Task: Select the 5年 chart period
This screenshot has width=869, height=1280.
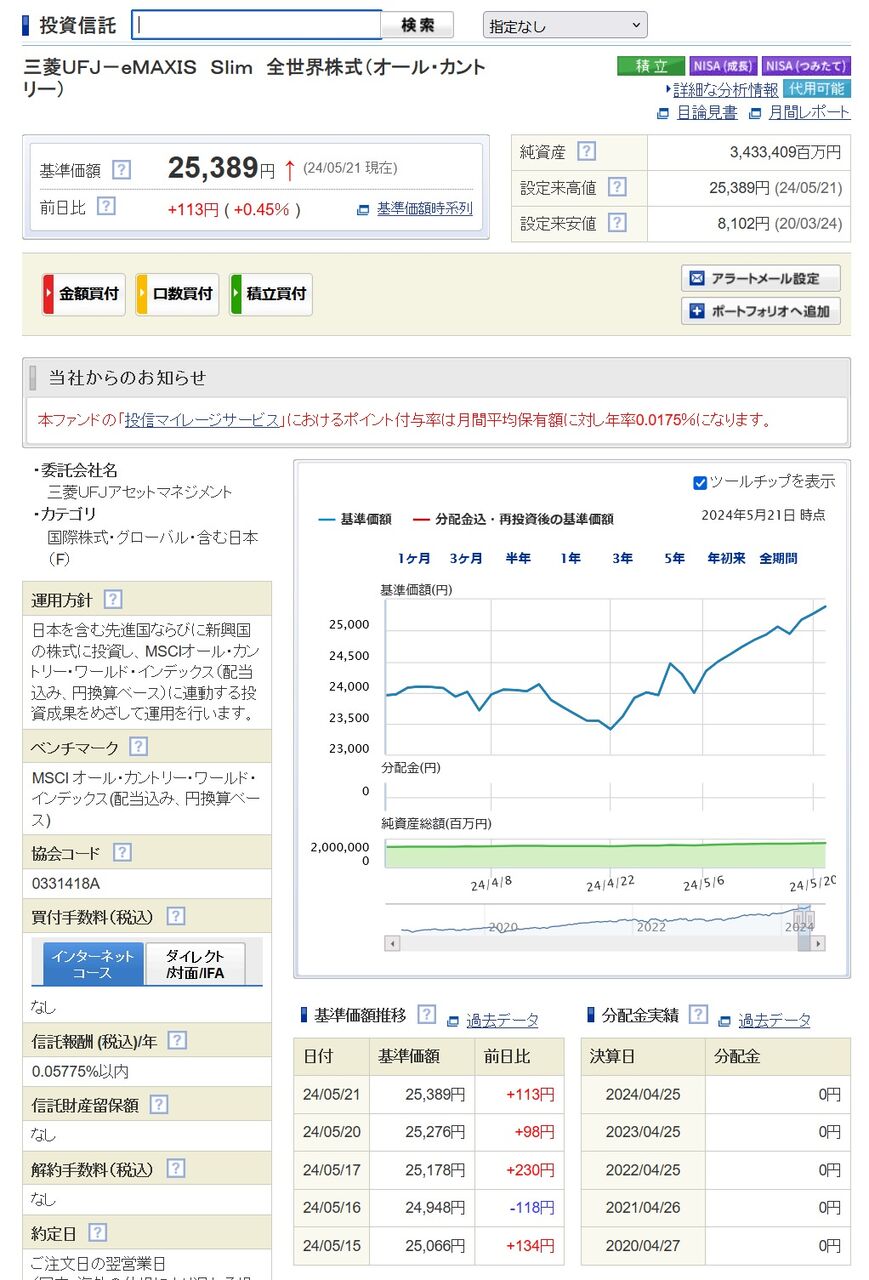Action: click(x=674, y=558)
